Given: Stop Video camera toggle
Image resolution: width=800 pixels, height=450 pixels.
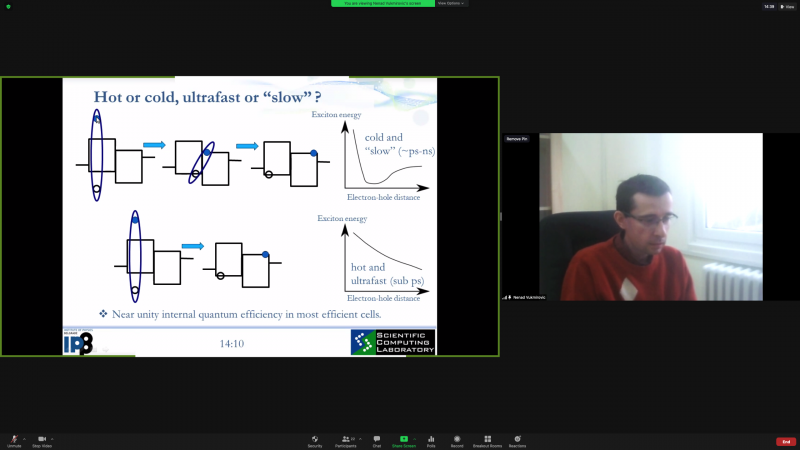Looking at the screenshot, I should (x=42, y=439).
